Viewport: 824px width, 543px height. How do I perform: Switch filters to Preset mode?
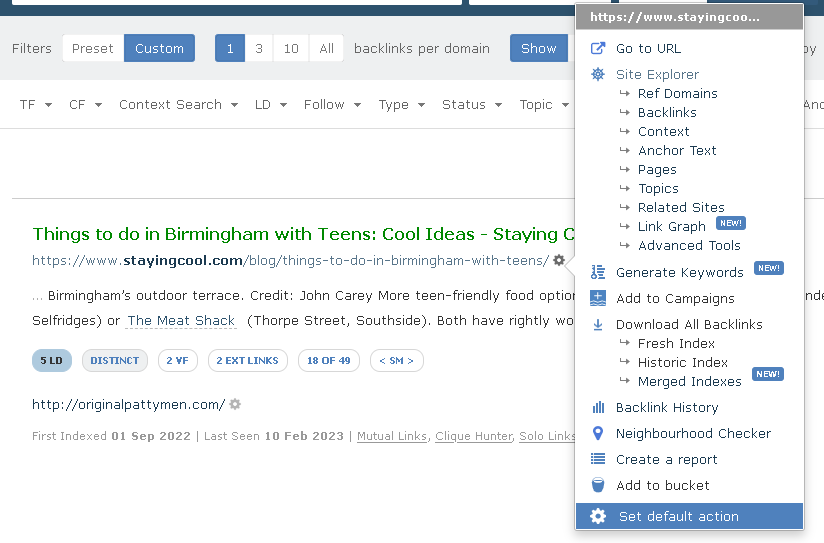[92, 48]
